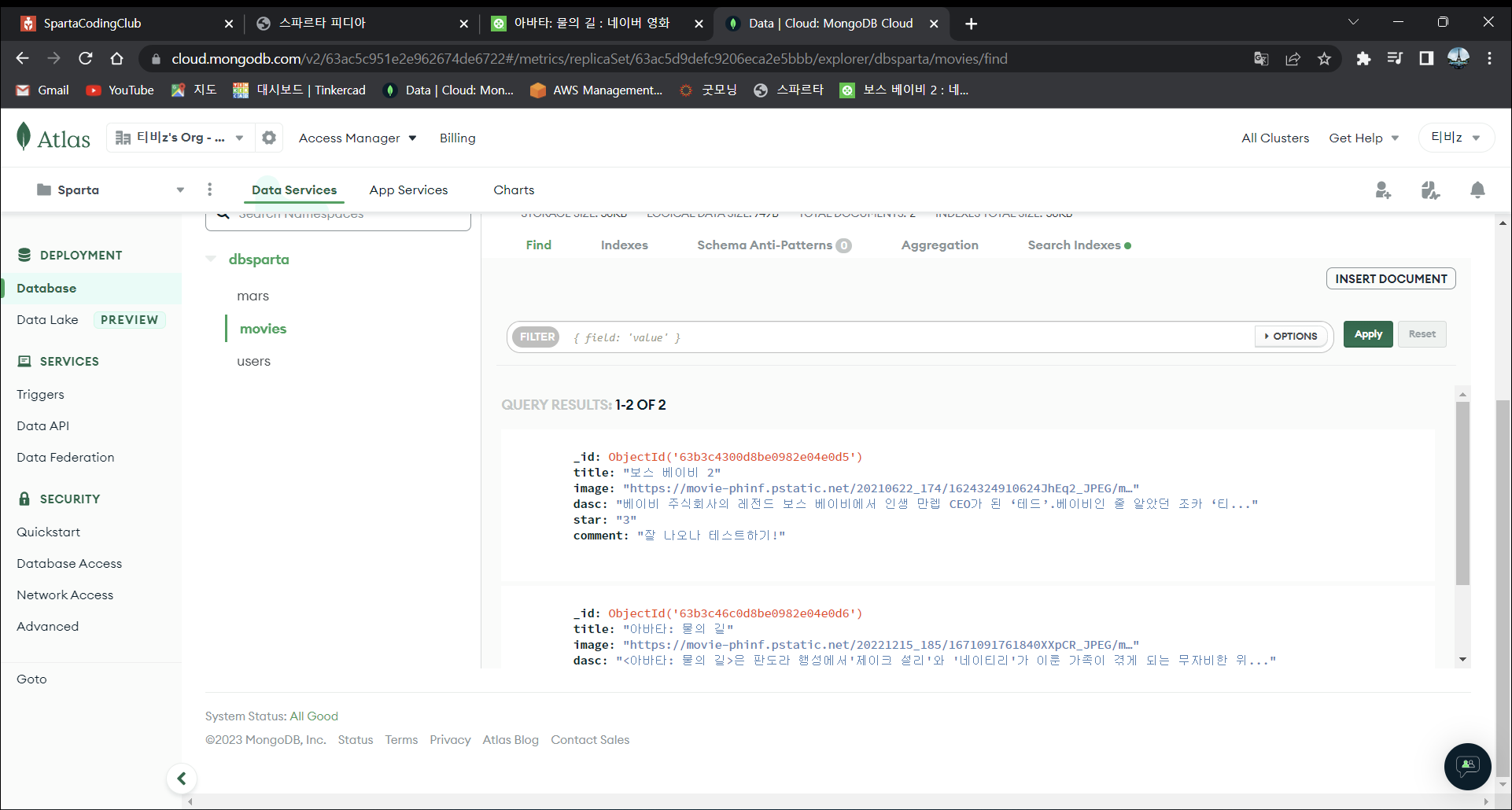This screenshot has width=1512, height=810.
Task: Open organization settings gear icon
Action: pos(269,138)
